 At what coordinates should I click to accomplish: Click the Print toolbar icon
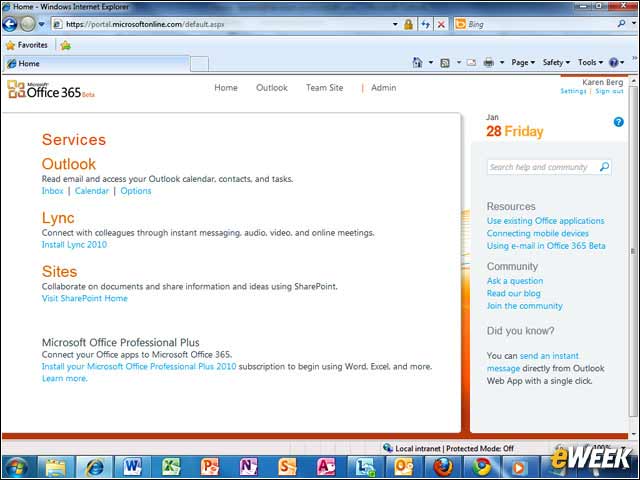click(x=488, y=62)
